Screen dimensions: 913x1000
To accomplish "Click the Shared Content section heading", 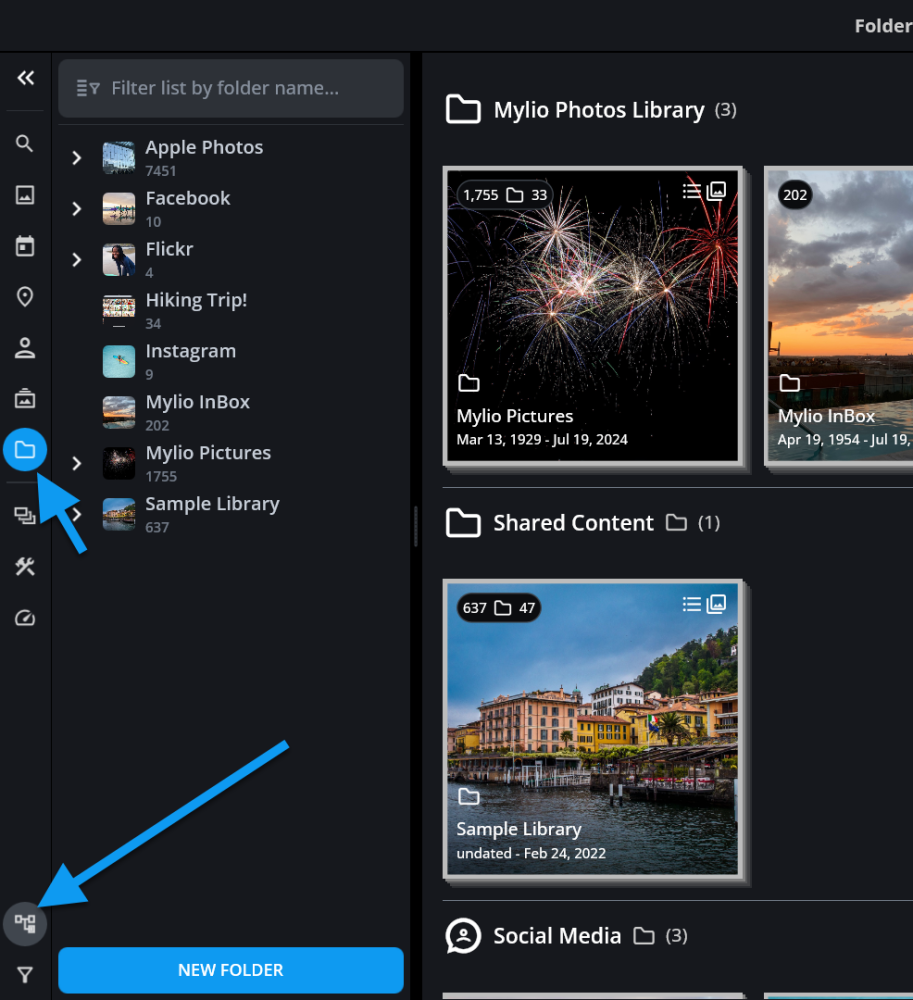I will tap(573, 523).
